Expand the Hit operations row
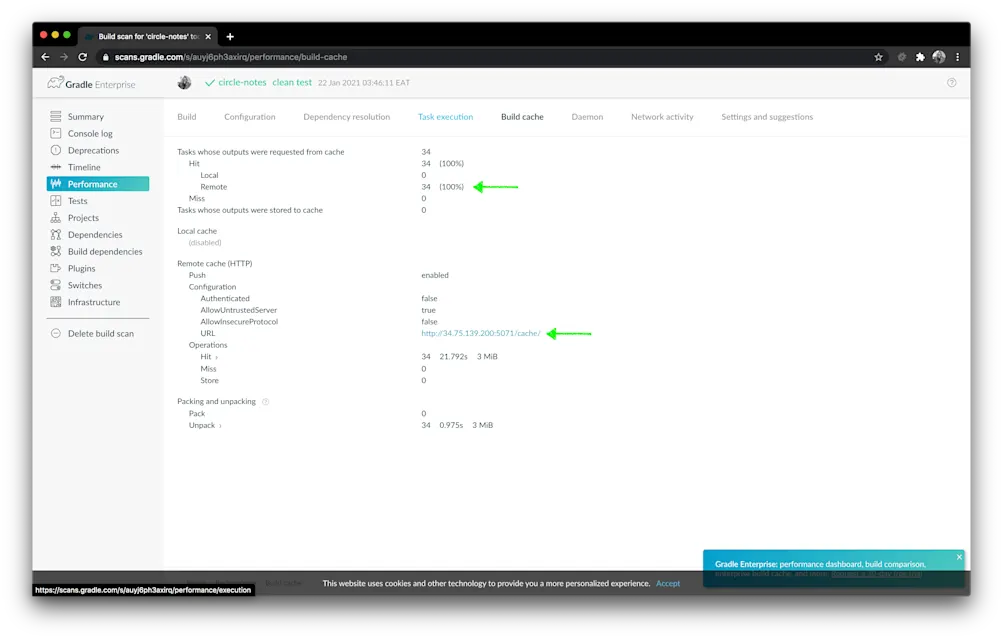Image resolution: width=1003 pixels, height=639 pixels. 211,356
